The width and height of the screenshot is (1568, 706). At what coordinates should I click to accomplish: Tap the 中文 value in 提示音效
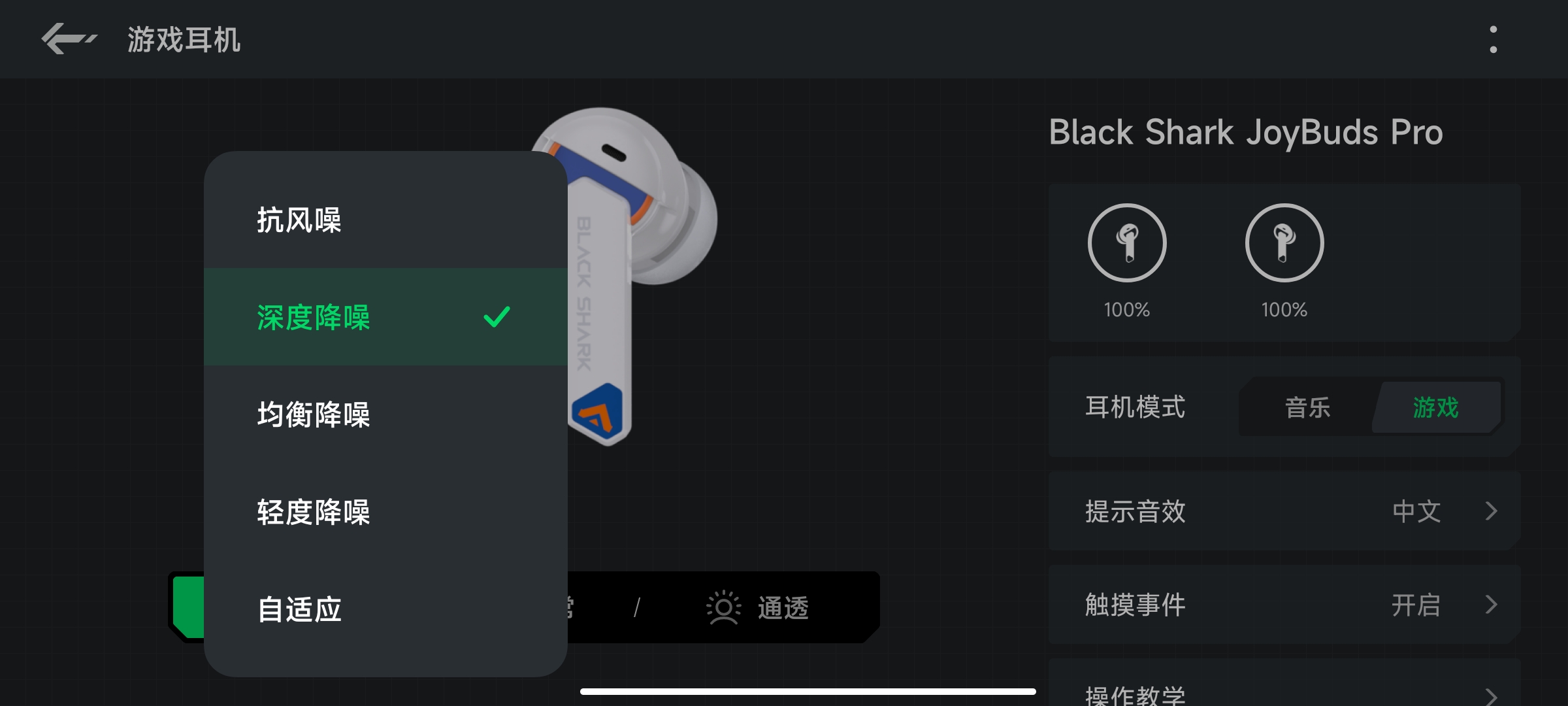(1416, 511)
